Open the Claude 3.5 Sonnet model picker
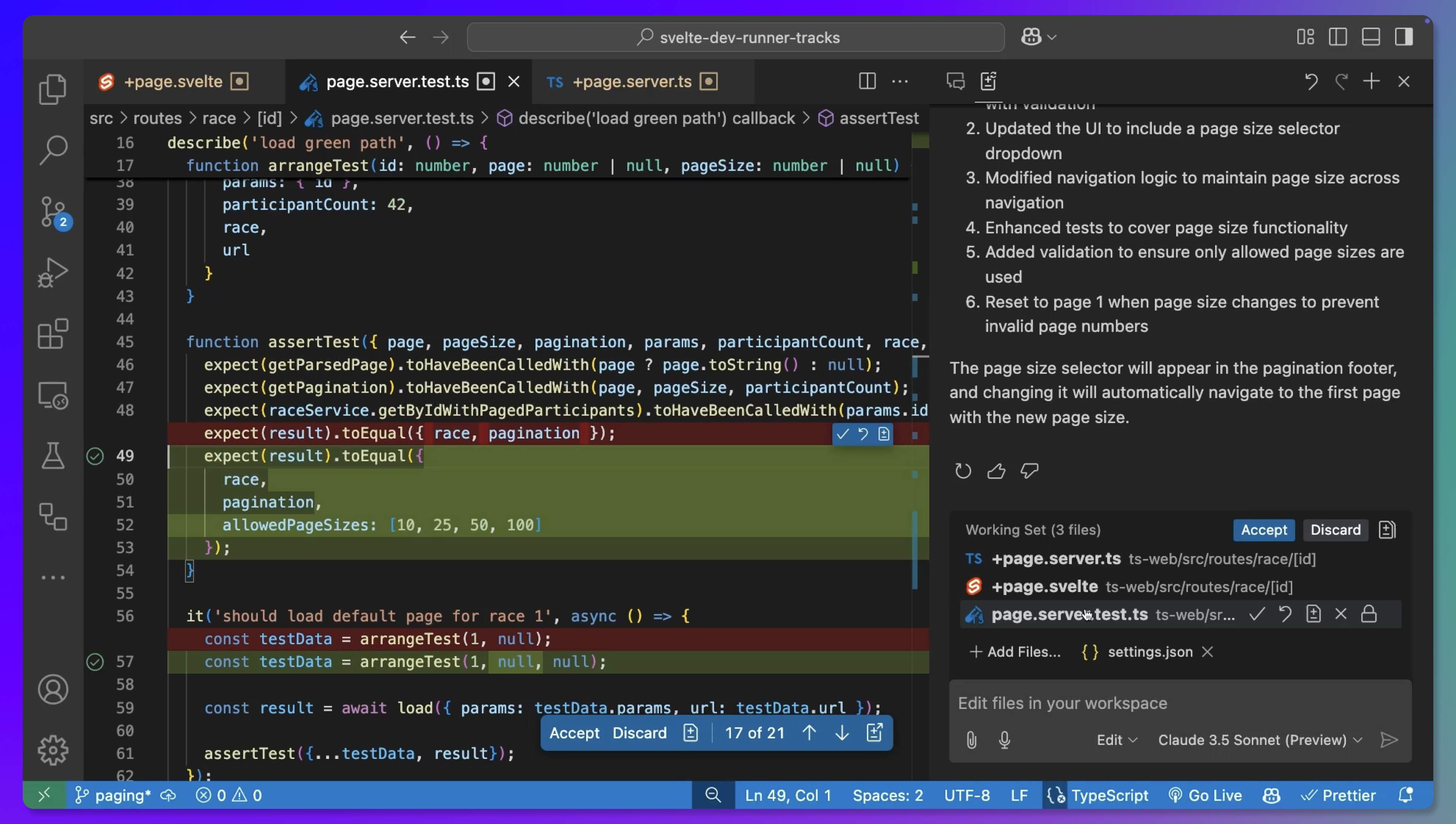 click(1257, 740)
